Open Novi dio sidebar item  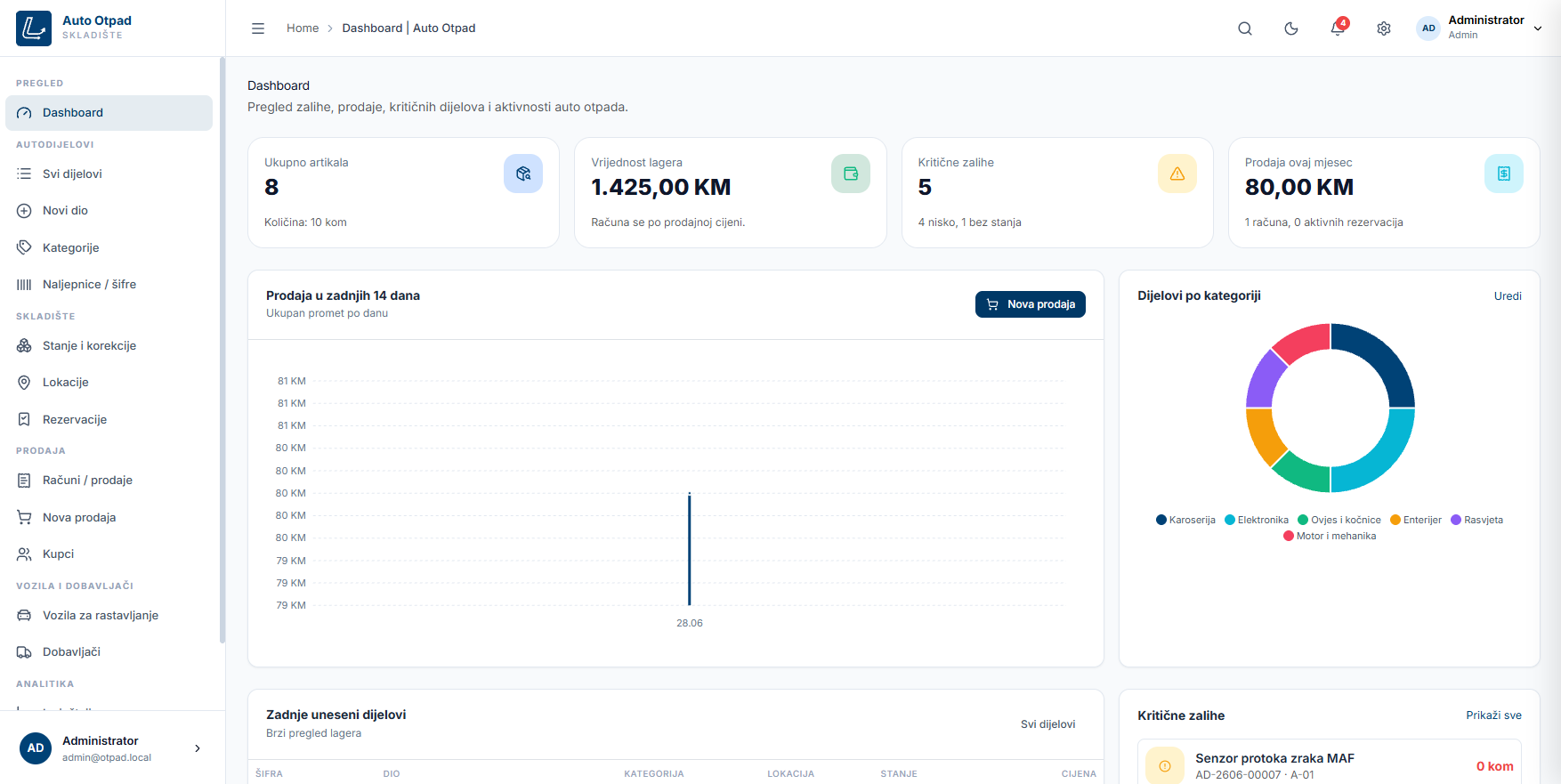[x=109, y=211]
